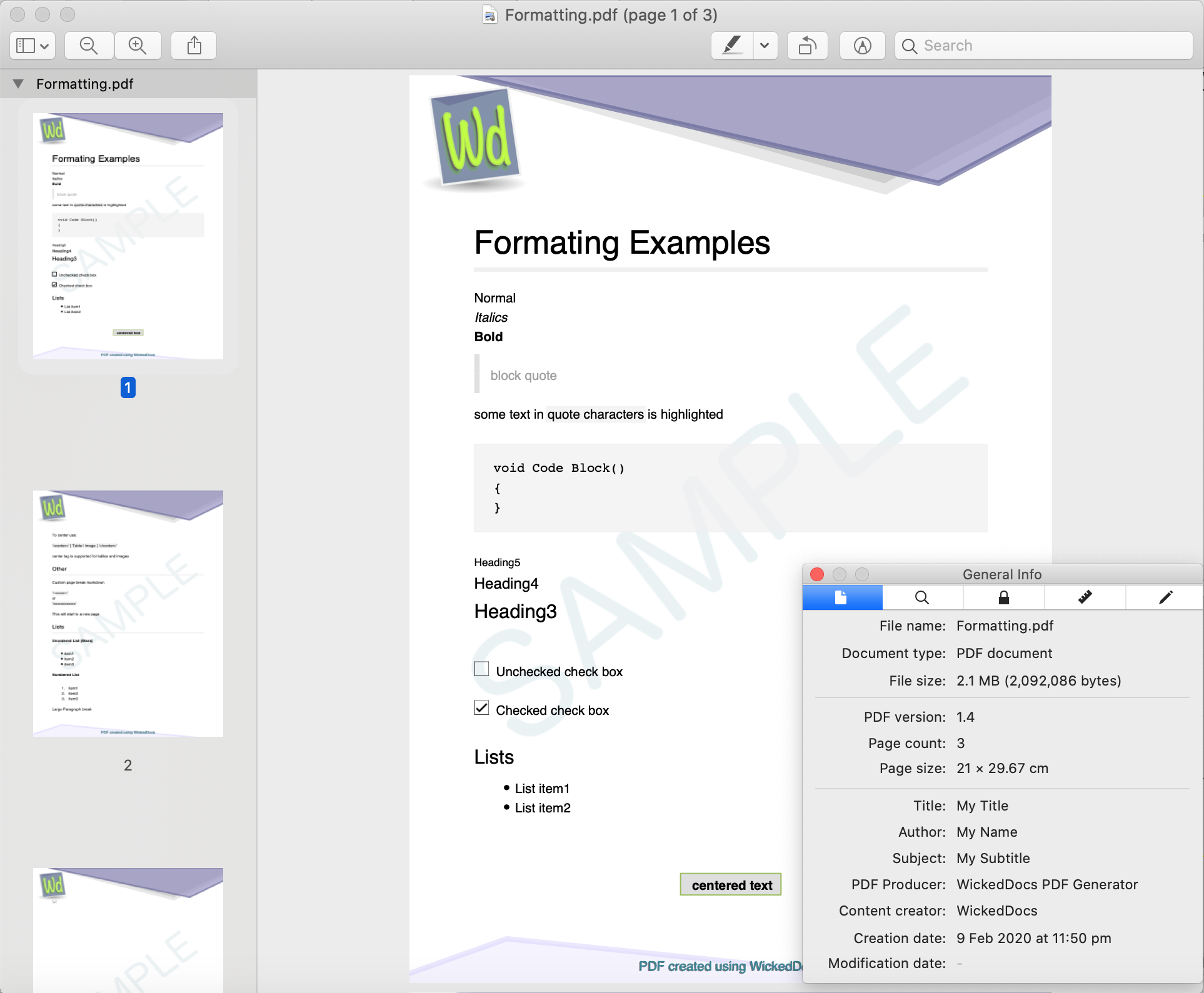Open the encryption lock tab in inspector
The height and width of the screenshot is (993, 1204).
[x=1003, y=597]
